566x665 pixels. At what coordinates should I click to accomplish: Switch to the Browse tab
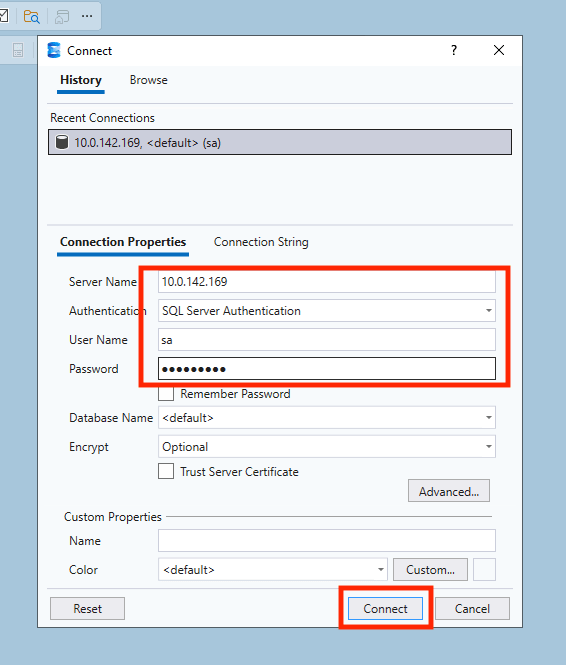(148, 80)
